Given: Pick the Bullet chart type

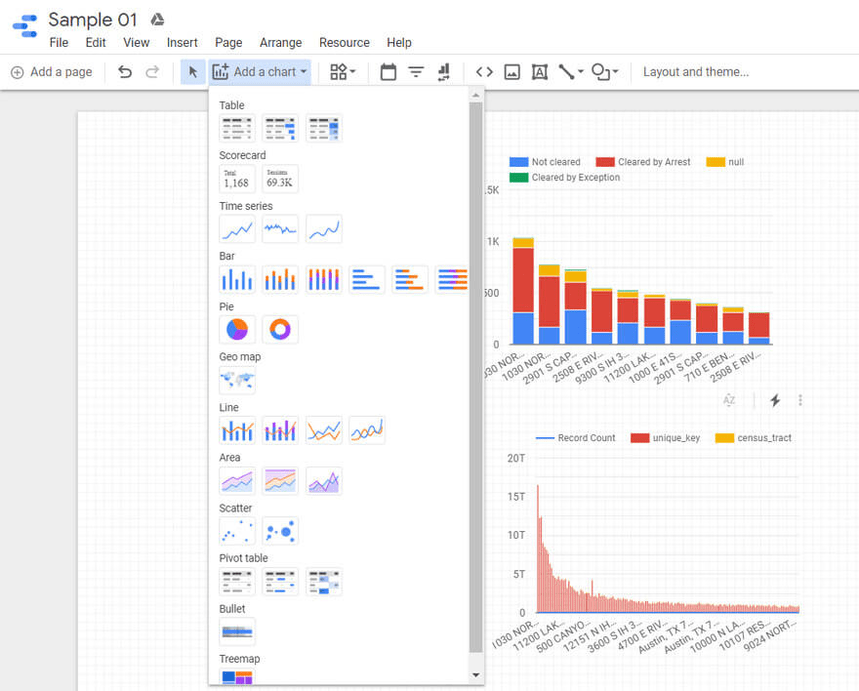Looking at the screenshot, I should coord(237,630).
